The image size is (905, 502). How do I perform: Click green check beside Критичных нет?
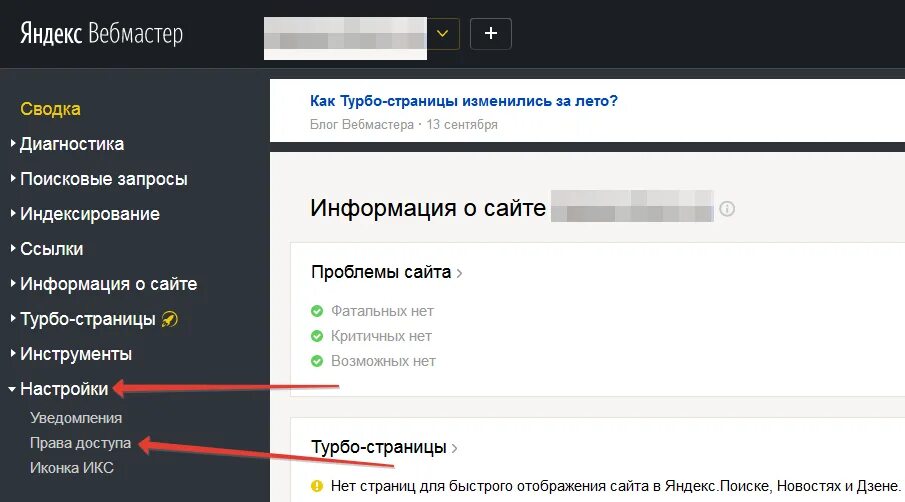(x=317, y=336)
